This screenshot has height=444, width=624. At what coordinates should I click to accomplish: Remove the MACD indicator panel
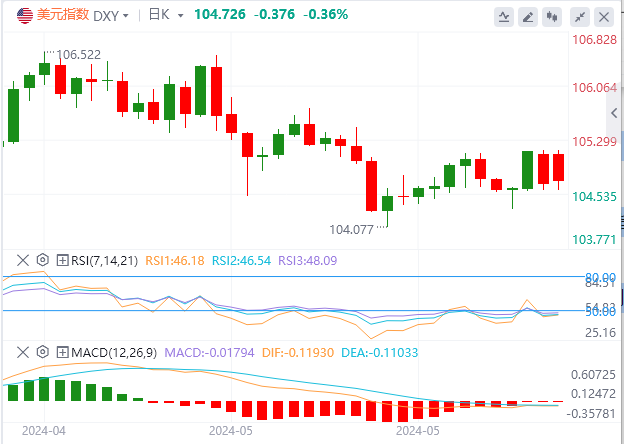tap(21, 352)
